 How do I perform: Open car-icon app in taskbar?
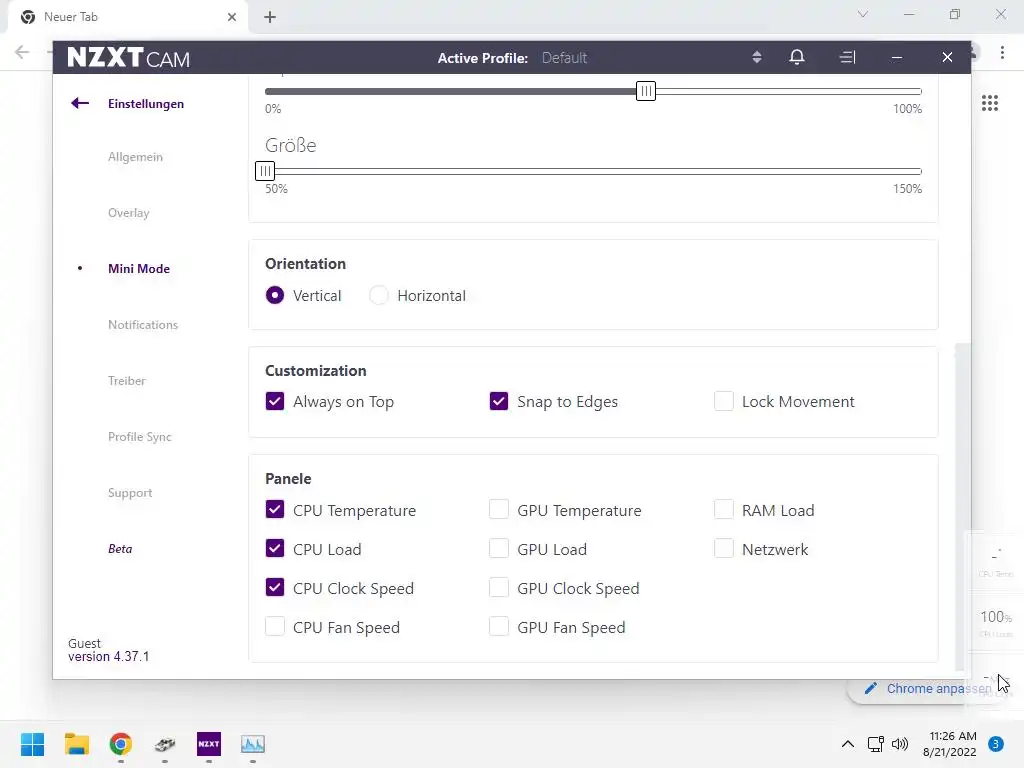pos(165,744)
